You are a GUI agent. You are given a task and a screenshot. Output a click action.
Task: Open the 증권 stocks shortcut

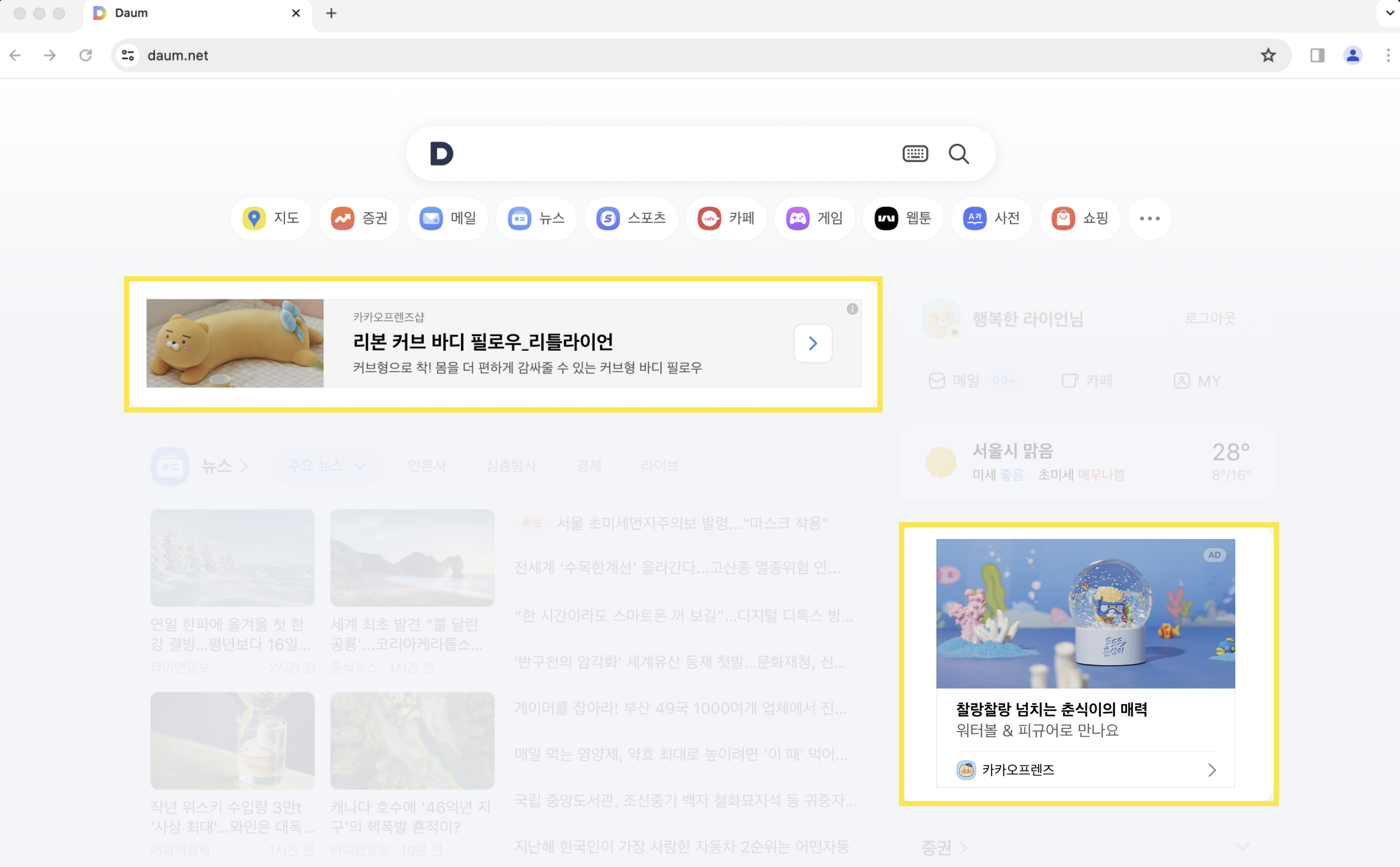pos(342,219)
